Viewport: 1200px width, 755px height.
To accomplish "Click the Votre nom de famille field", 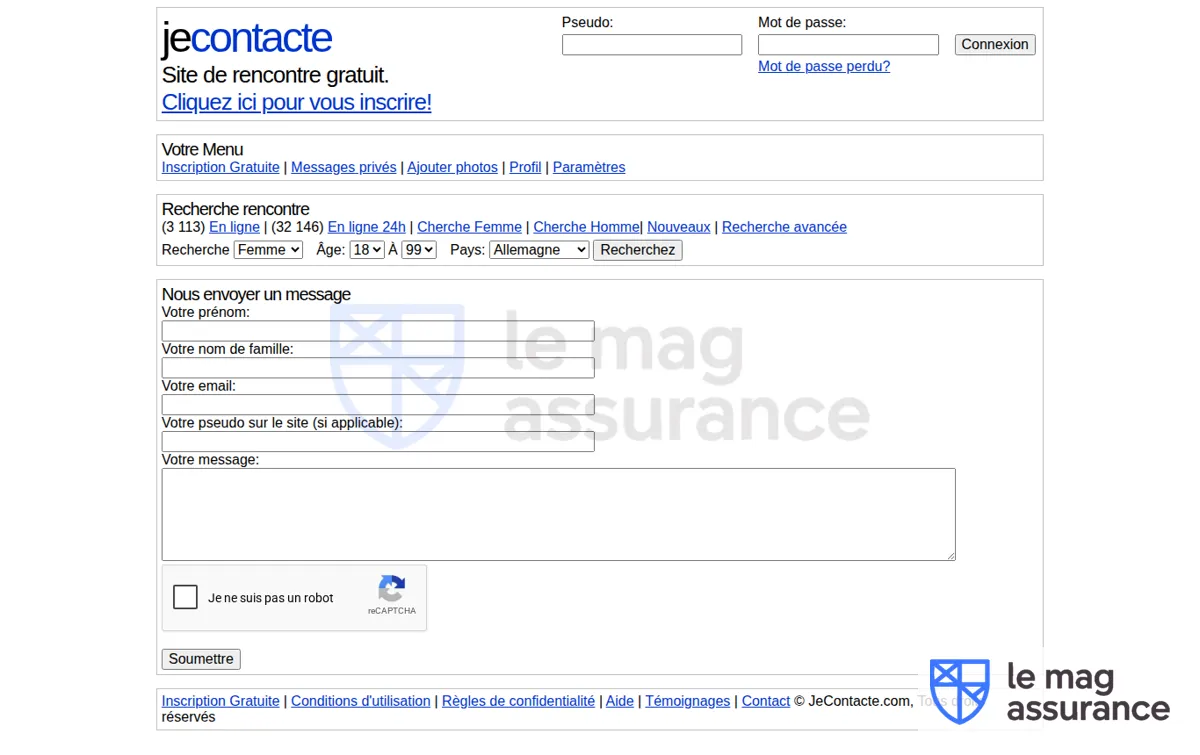I will 378,368.
